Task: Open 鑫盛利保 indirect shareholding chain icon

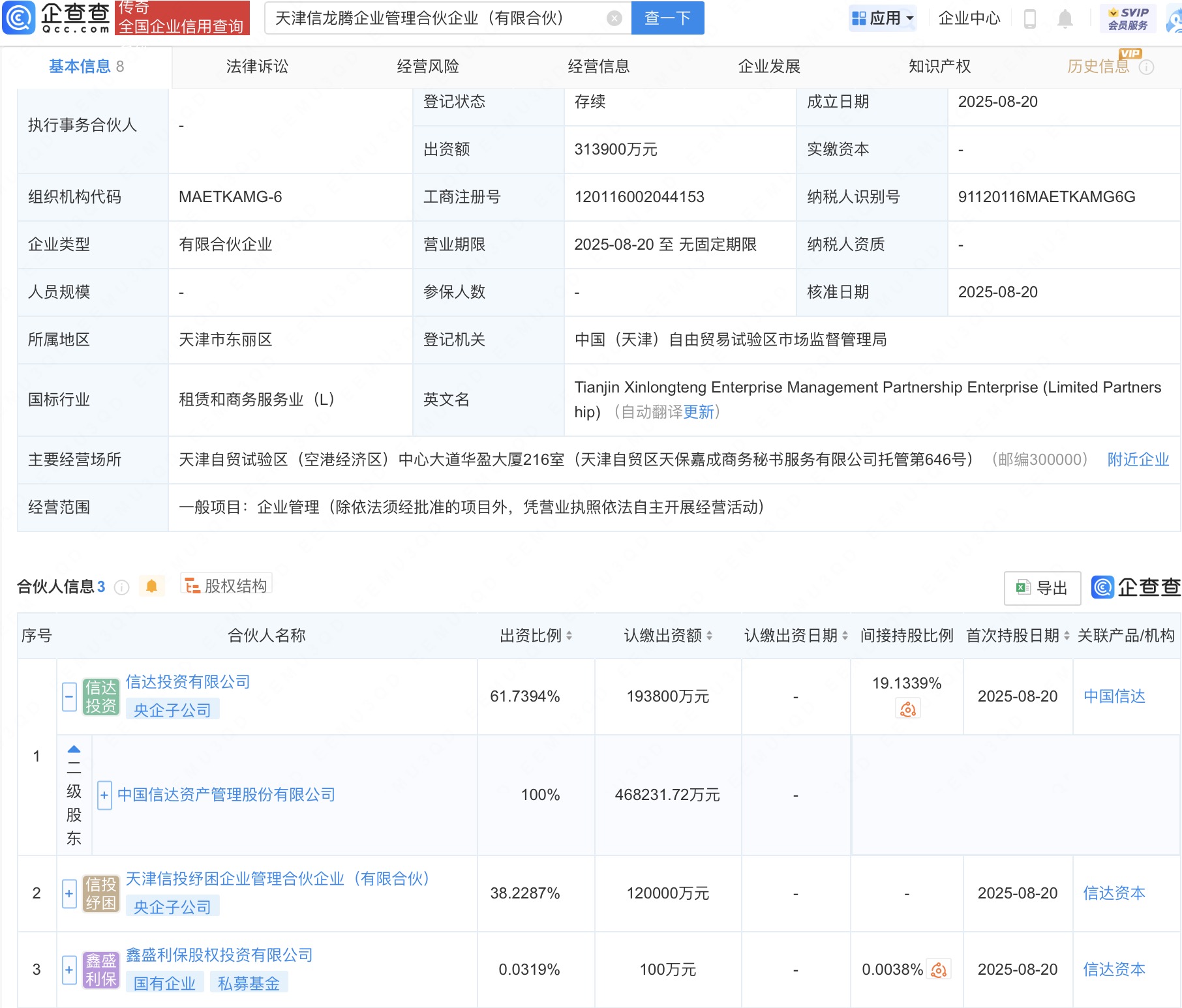Action: [939, 970]
